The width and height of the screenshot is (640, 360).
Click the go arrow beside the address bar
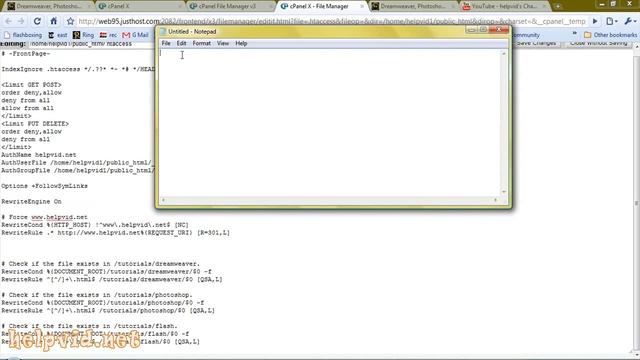click(x=595, y=21)
